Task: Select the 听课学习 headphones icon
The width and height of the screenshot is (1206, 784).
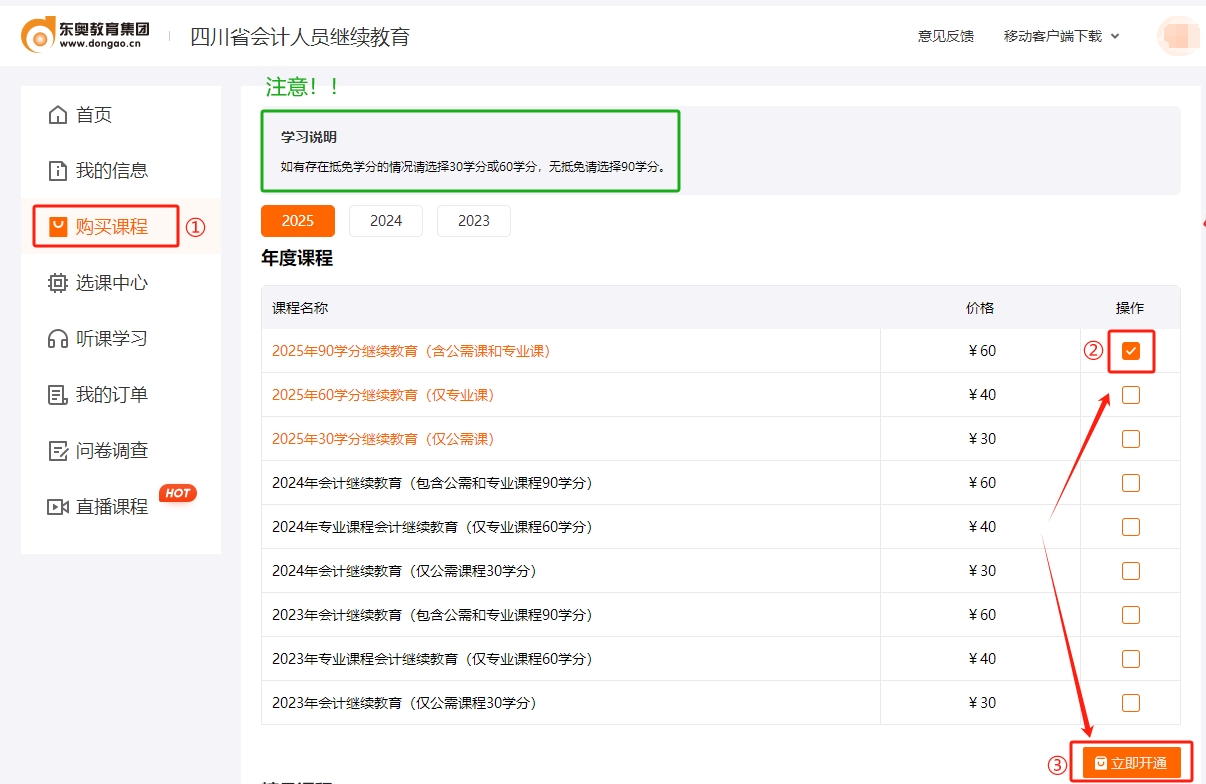Action: click(59, 338)
